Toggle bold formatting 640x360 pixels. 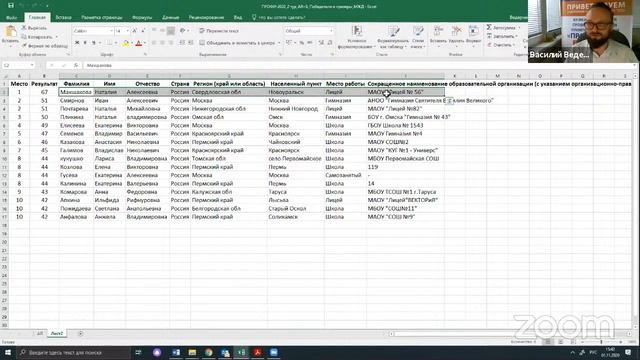pos(77,43)
